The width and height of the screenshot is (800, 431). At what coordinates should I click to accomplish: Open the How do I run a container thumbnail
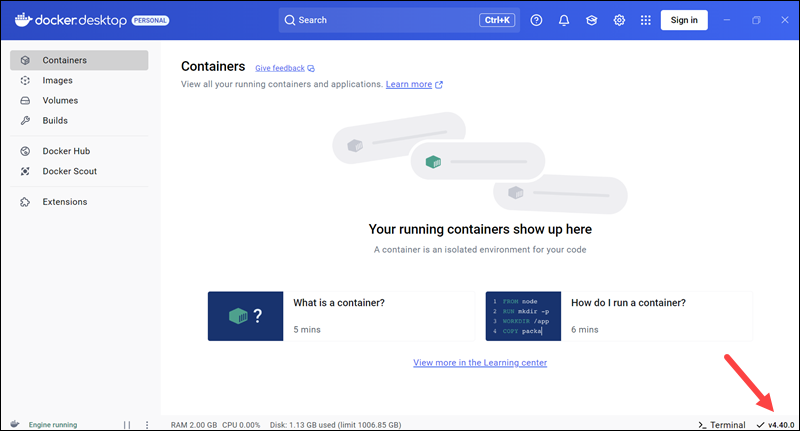click(x=523, y=316)
